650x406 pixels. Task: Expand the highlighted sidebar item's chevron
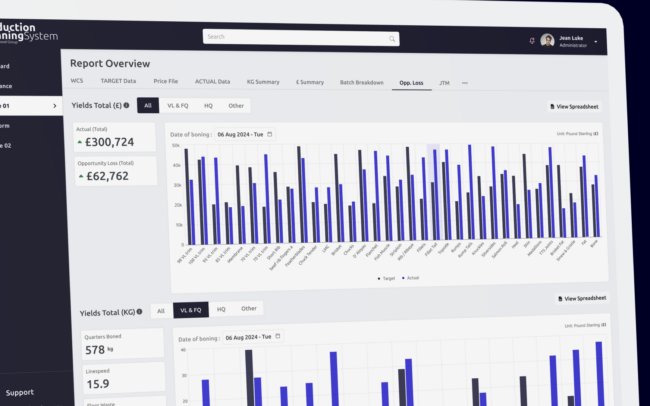(55, 106)
